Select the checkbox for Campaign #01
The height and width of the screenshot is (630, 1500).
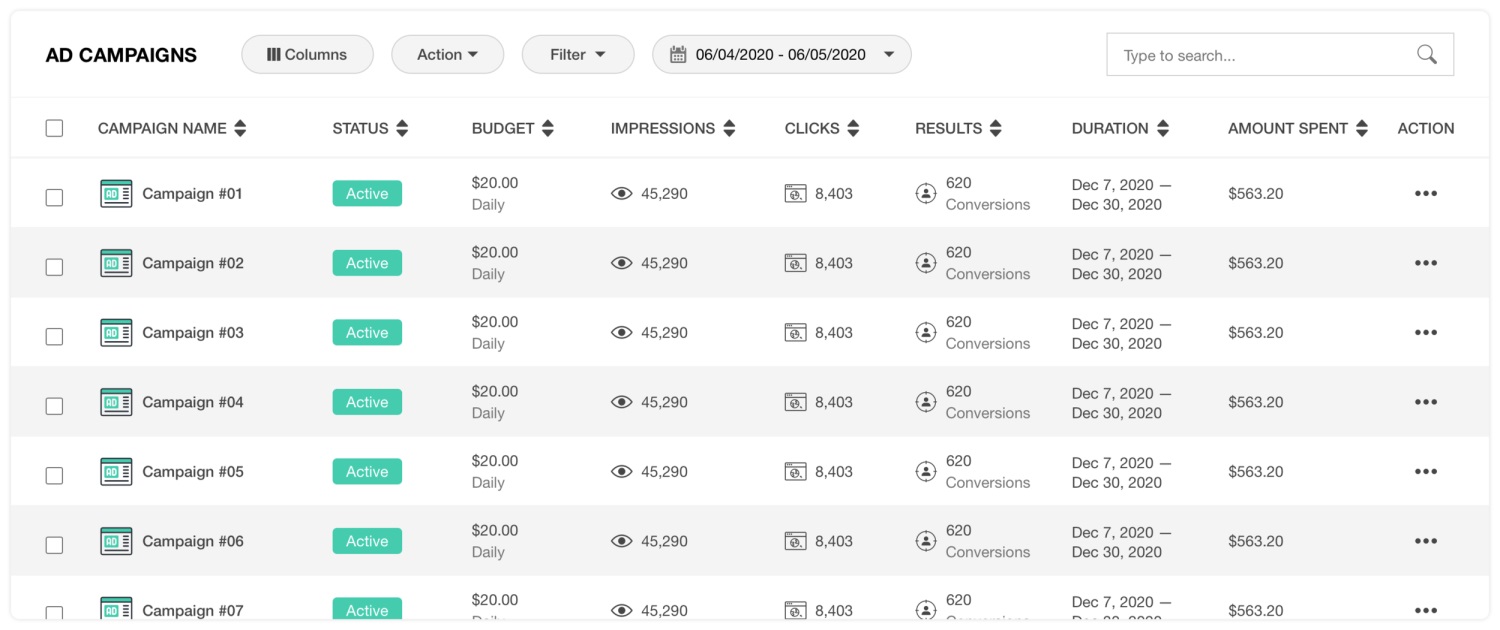pos(54,197)
